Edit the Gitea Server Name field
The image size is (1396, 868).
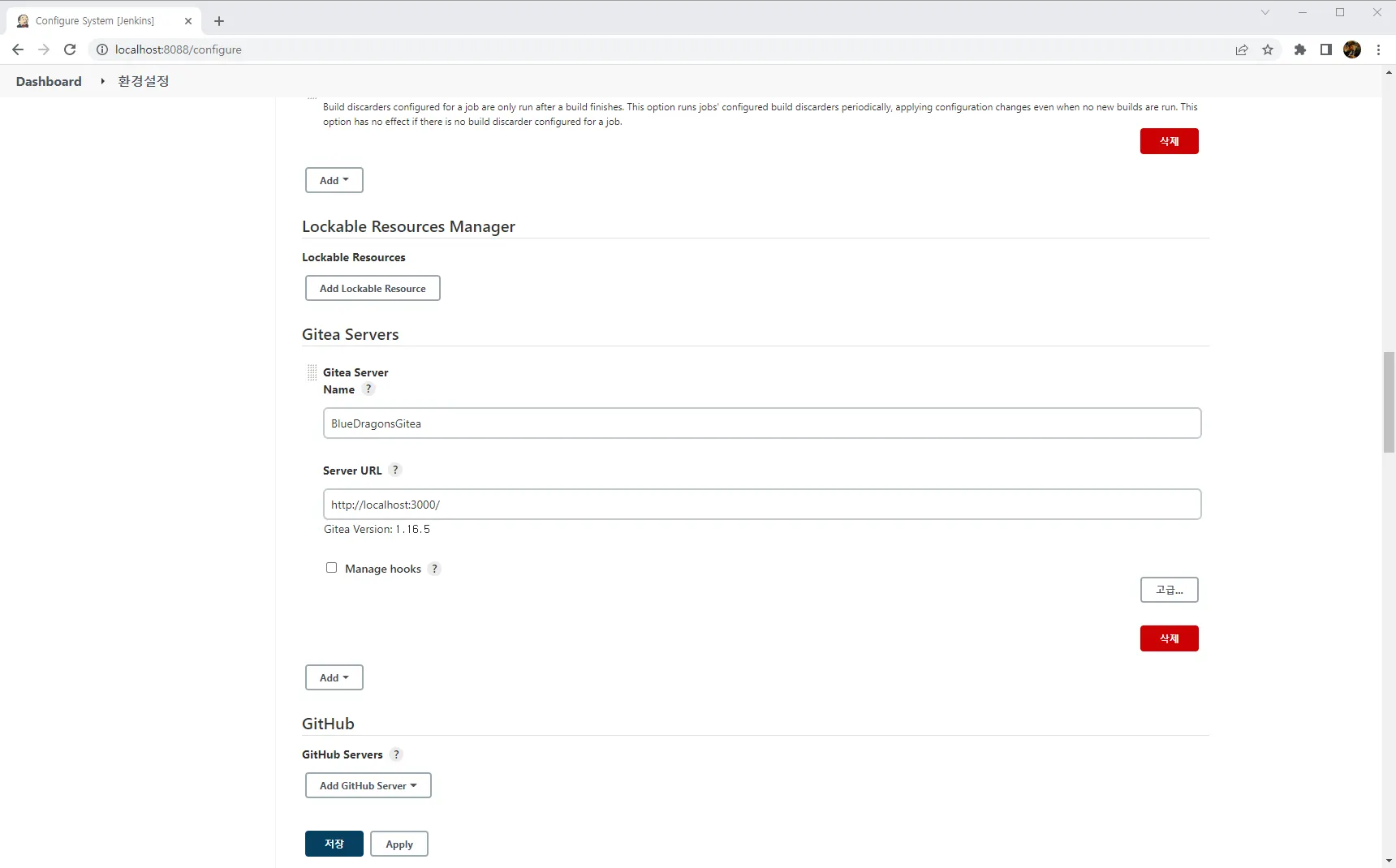762,423
